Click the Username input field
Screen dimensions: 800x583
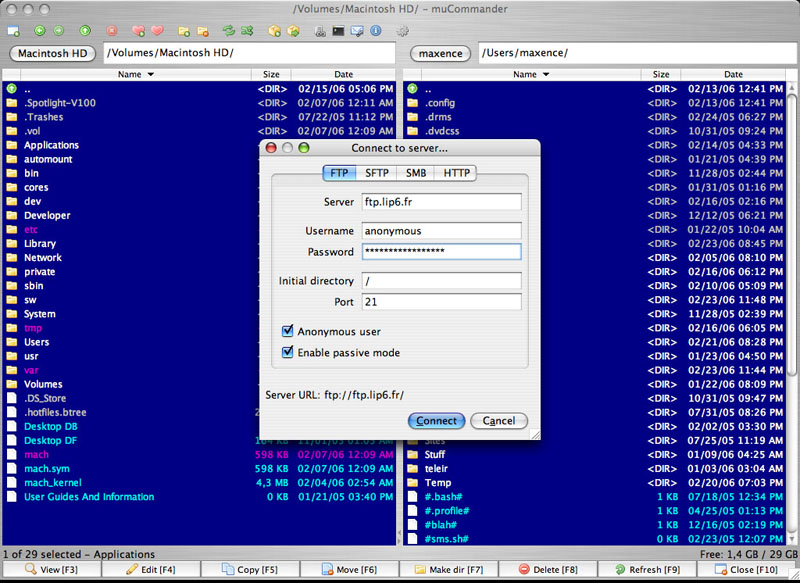click(x=441, y=231)
